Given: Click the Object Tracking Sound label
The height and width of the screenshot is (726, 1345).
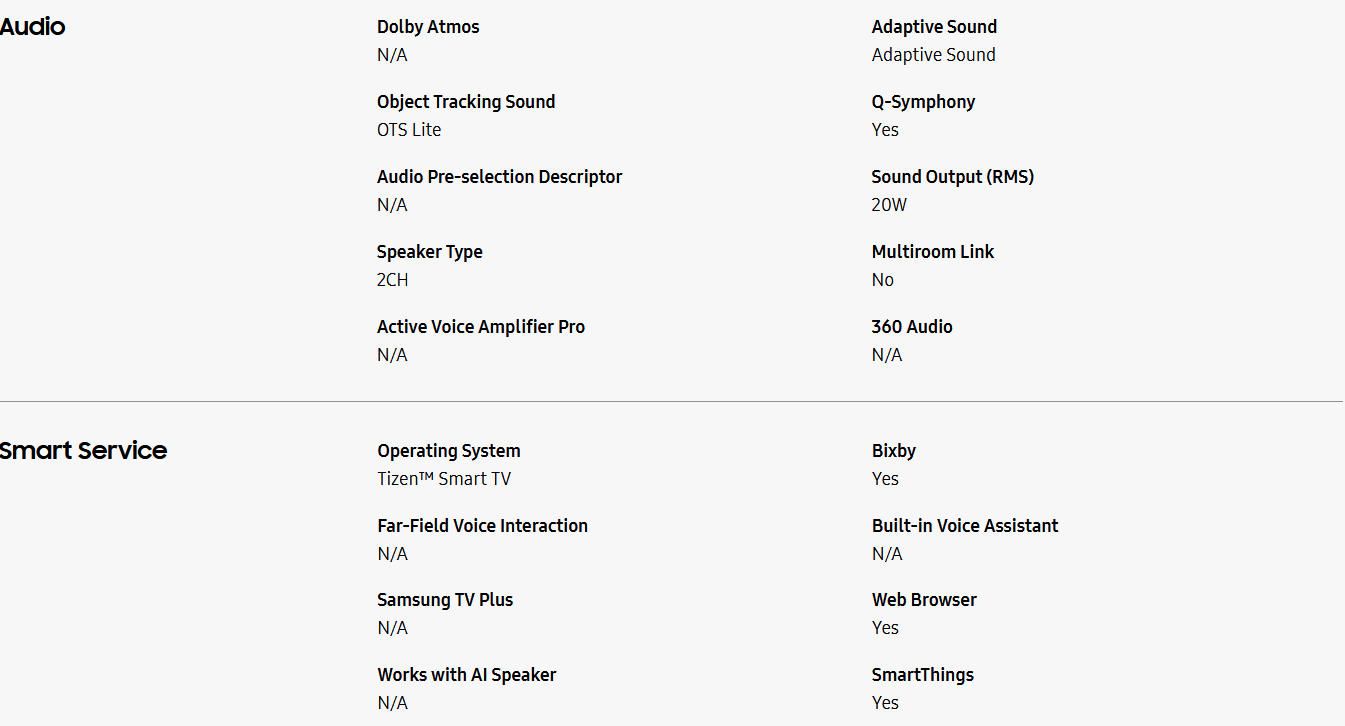Looking at the screenshot, I should (x=466, y=102).
